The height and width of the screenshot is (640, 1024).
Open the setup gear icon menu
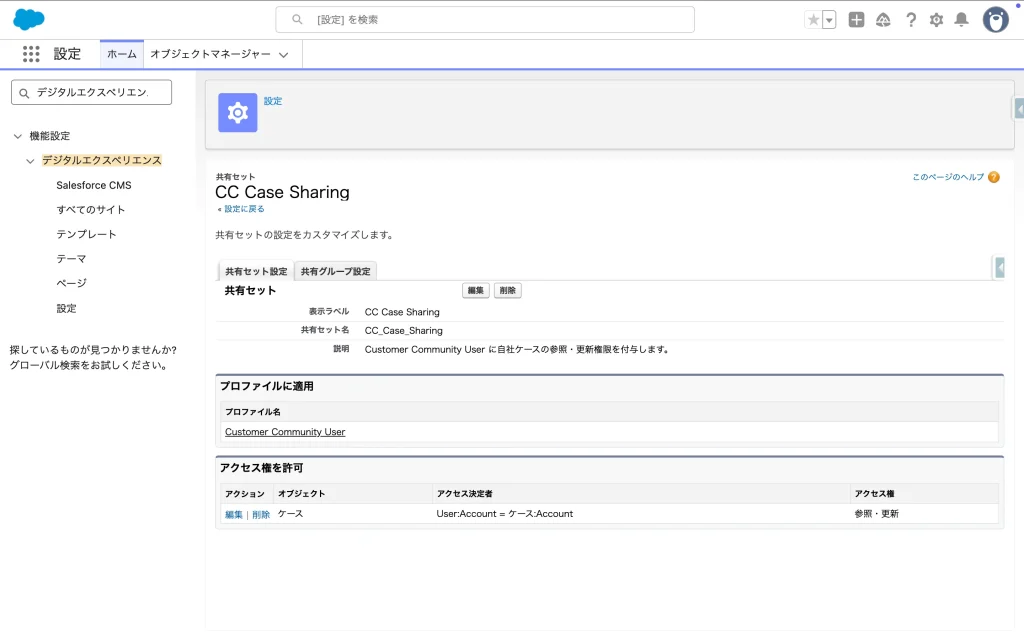pos(936,20)
